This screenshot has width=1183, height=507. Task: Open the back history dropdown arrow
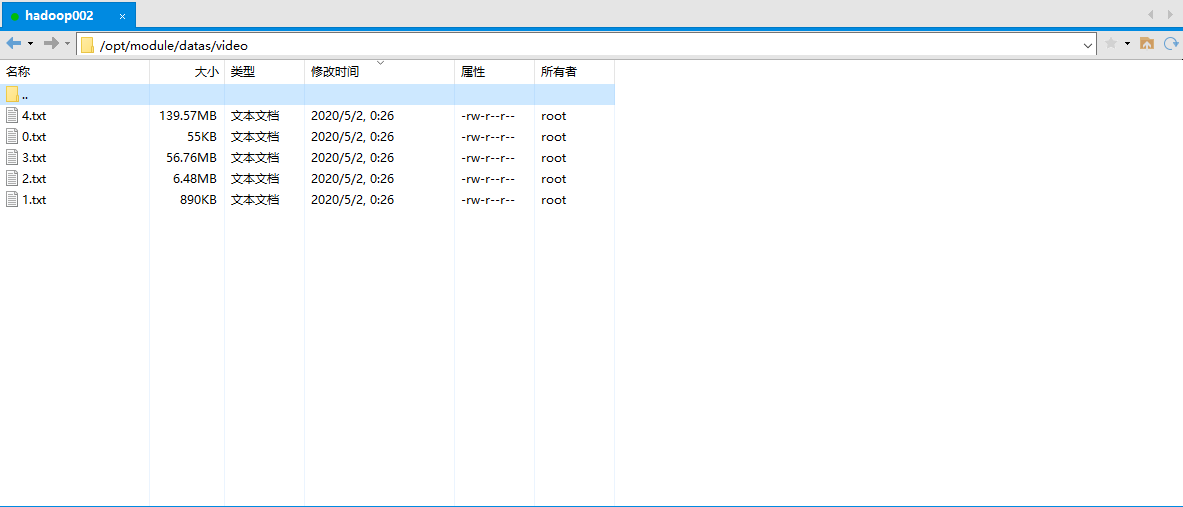pyautogui.click(x=30, y=44)
